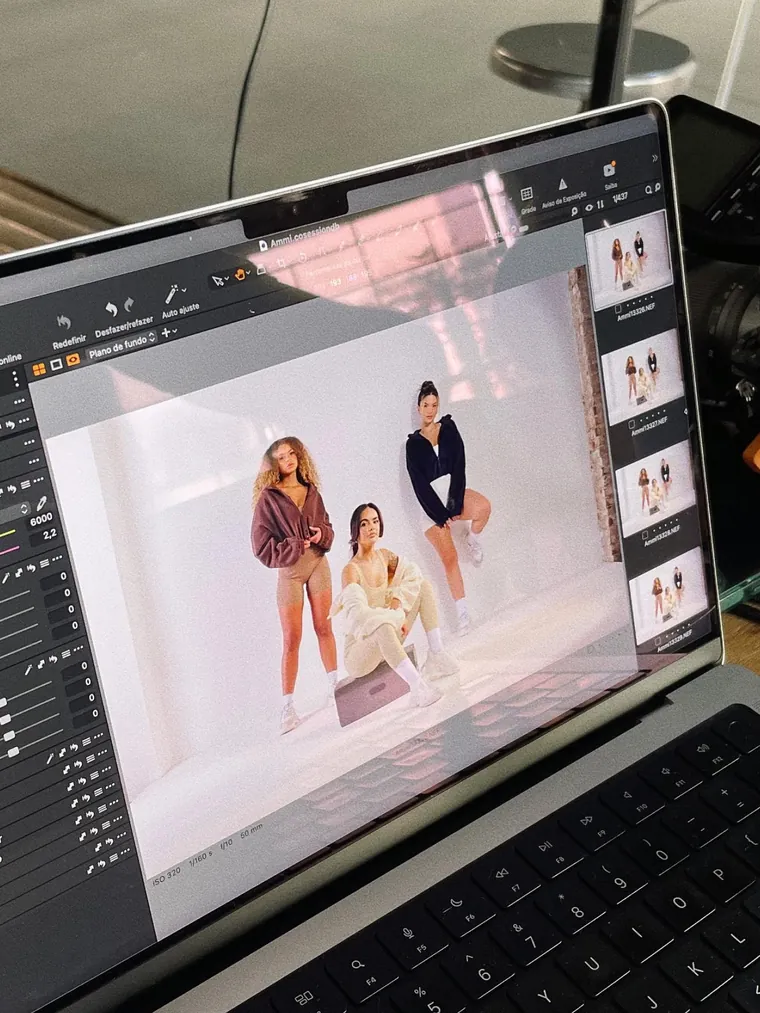Click the 50 mm focal length readout

[251, 833]
